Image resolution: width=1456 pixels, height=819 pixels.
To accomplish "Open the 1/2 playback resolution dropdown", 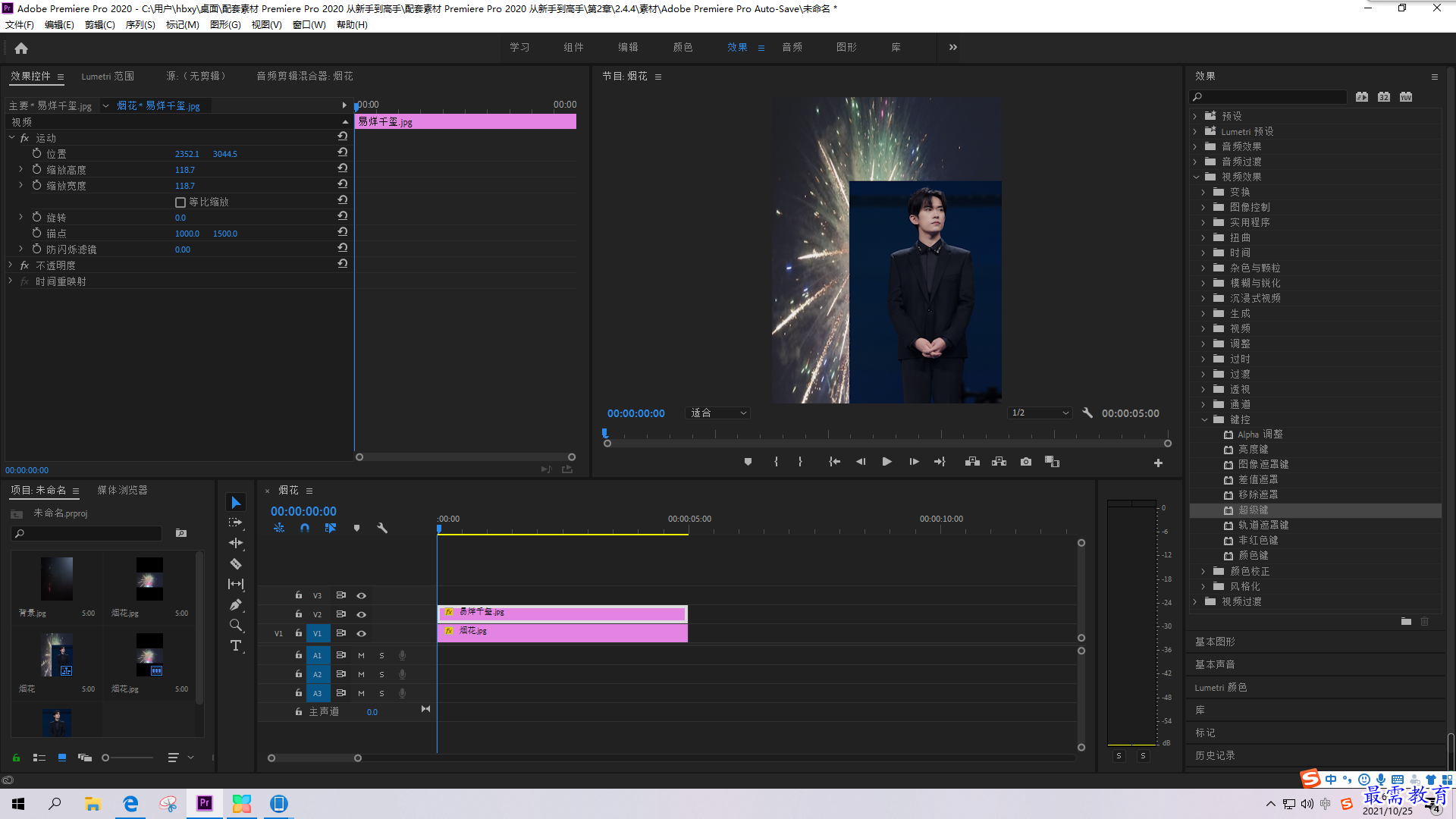I will (1040, 413).
